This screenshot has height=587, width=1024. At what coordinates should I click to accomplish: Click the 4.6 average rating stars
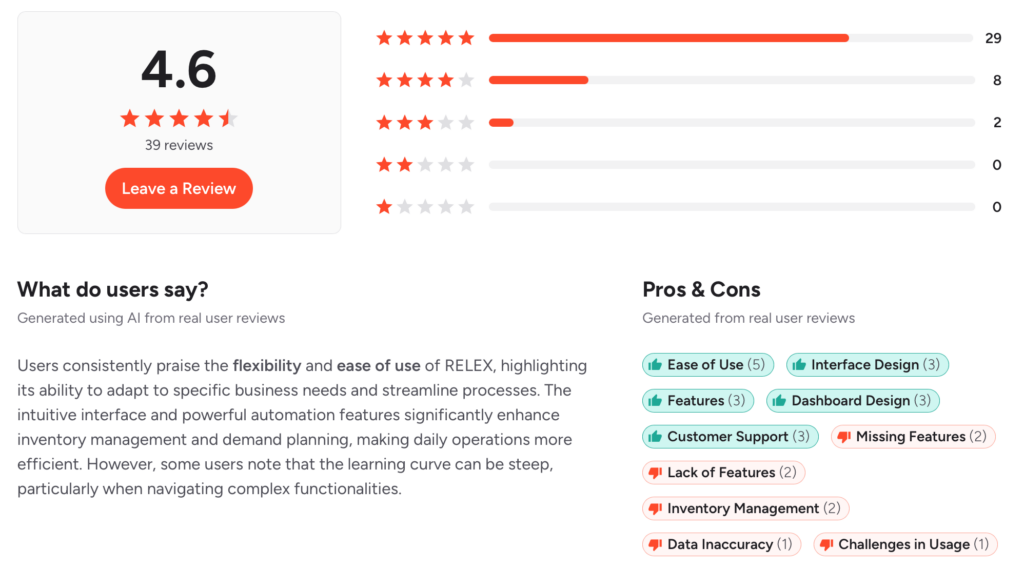coord(179,118)
